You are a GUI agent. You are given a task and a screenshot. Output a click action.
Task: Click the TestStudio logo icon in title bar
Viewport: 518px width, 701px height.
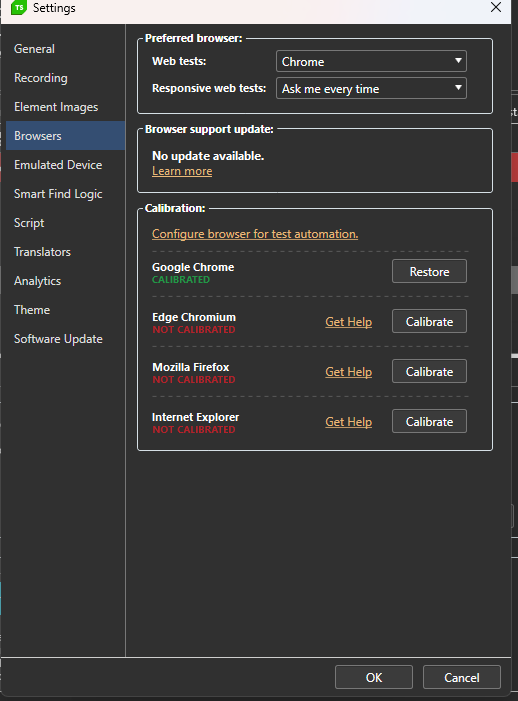19,8
